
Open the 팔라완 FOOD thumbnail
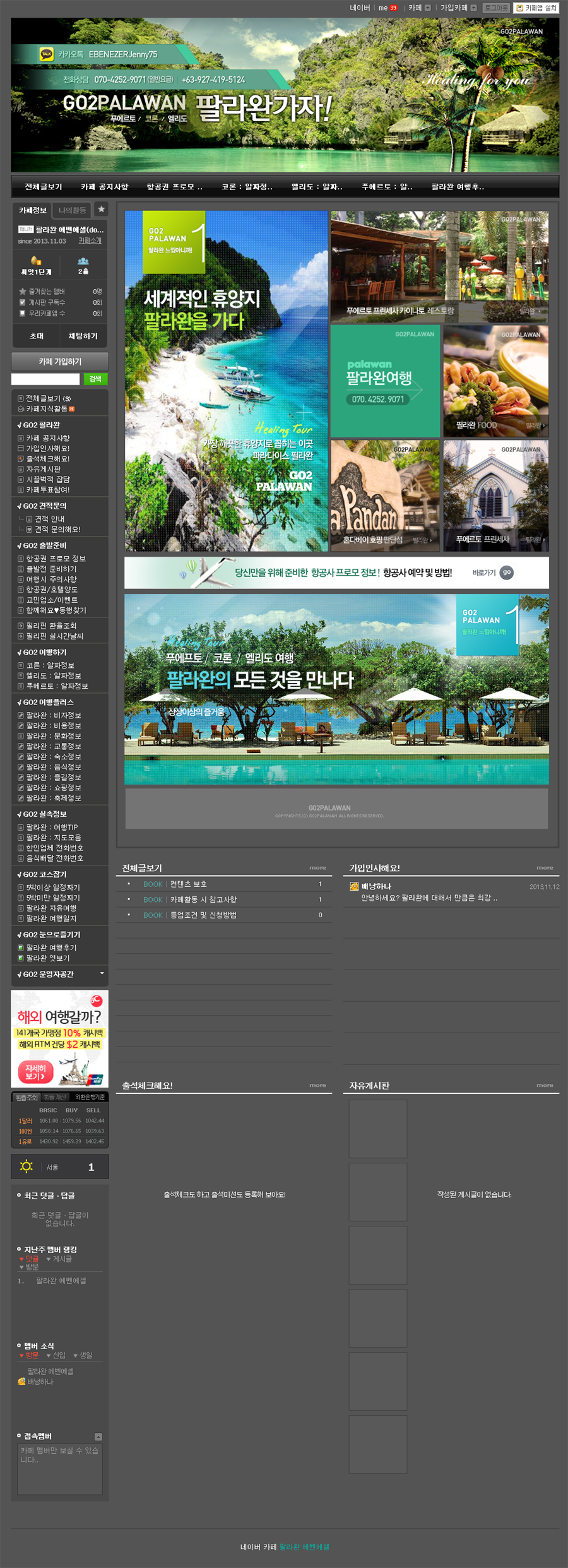[x=496, y=381]
